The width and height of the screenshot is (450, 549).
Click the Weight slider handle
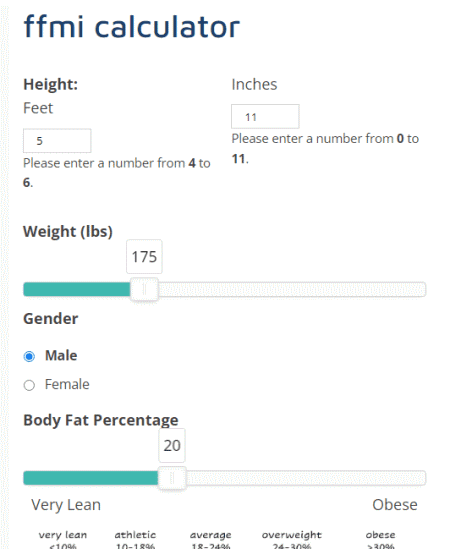(x=144, y=290)
